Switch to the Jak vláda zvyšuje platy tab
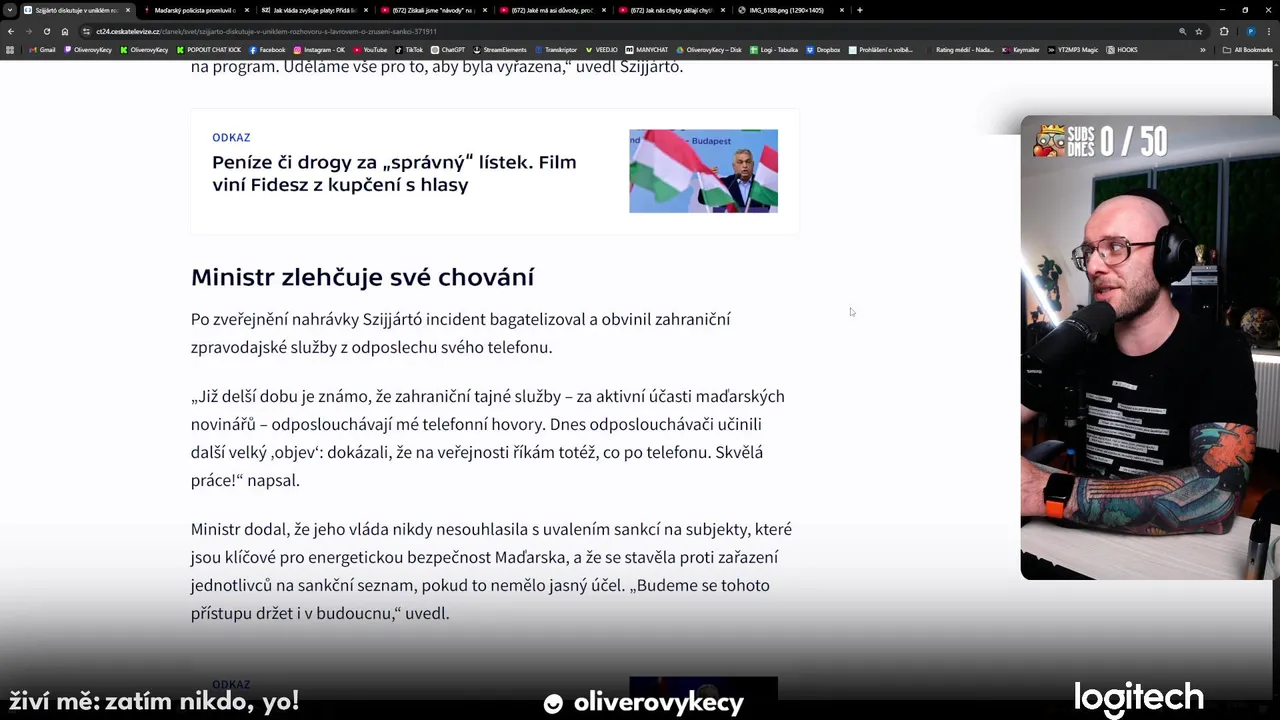 (x=312, y=10)
